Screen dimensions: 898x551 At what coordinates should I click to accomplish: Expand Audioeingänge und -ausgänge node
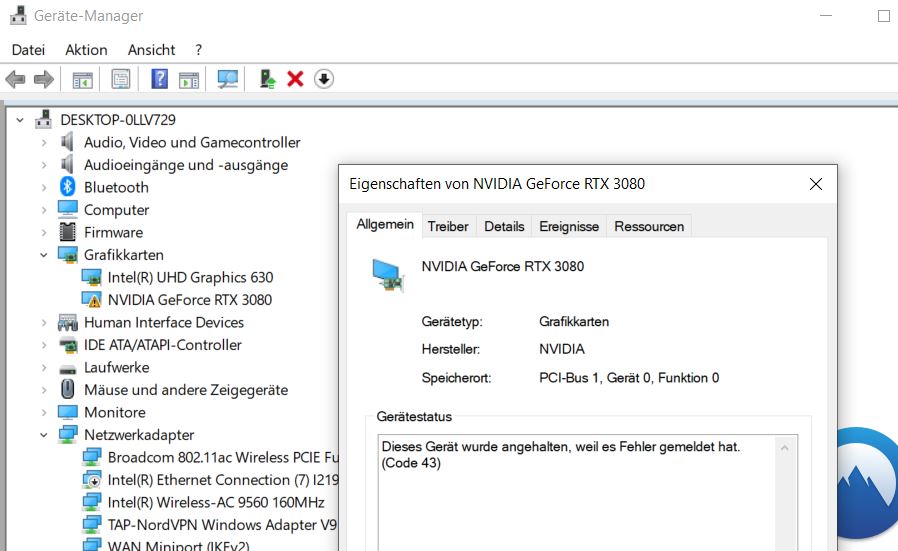(44, 165)
